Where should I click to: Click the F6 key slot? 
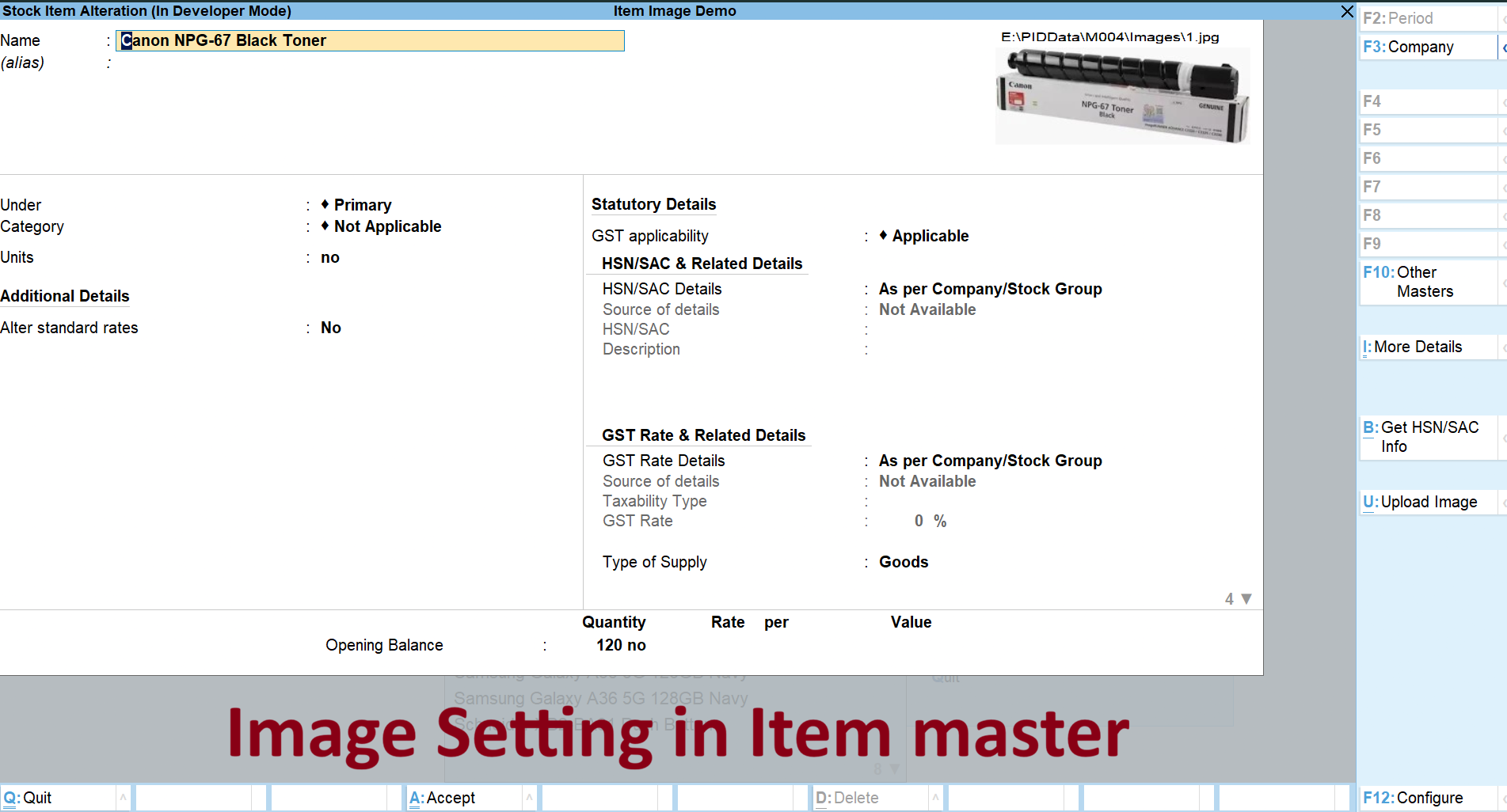pyautogui.click(x=1428, y=158)
